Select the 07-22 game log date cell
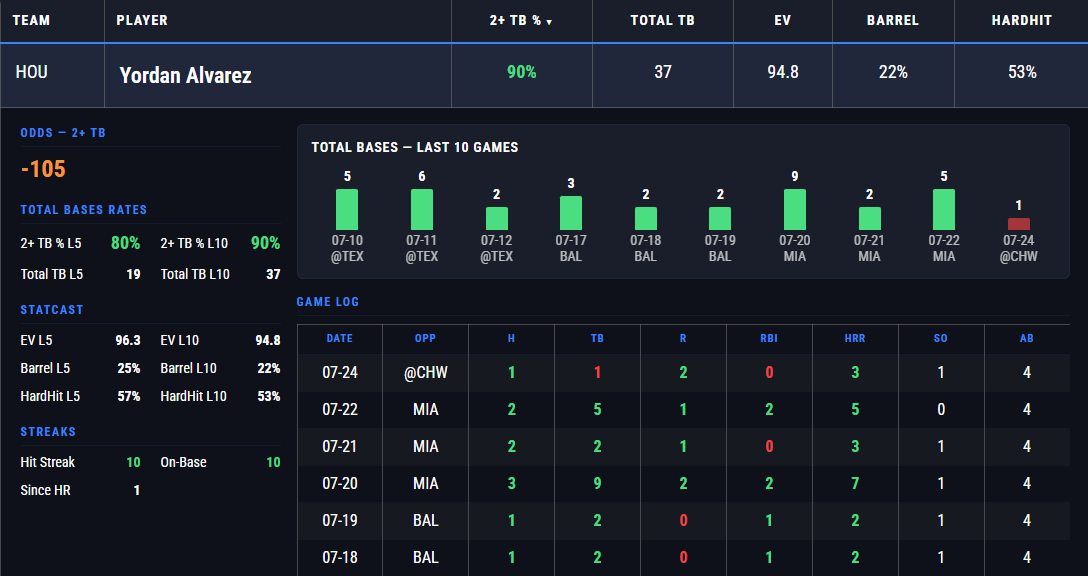This screenshot has height=576, width=1088. pyautogui.click(x=340, y=409)
